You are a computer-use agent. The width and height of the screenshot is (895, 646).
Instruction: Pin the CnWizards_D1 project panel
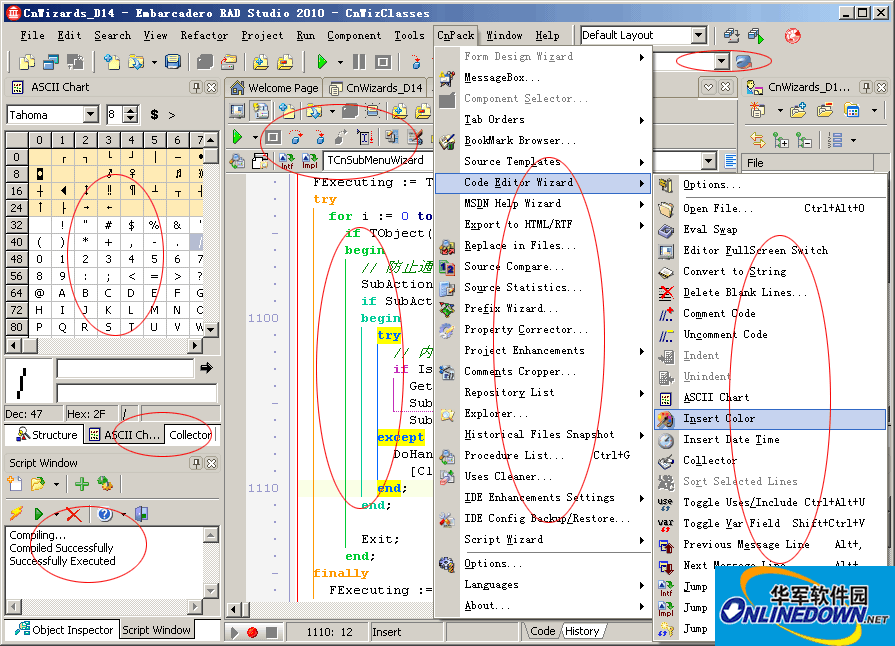pyautogui.click(x=866, y=87)
